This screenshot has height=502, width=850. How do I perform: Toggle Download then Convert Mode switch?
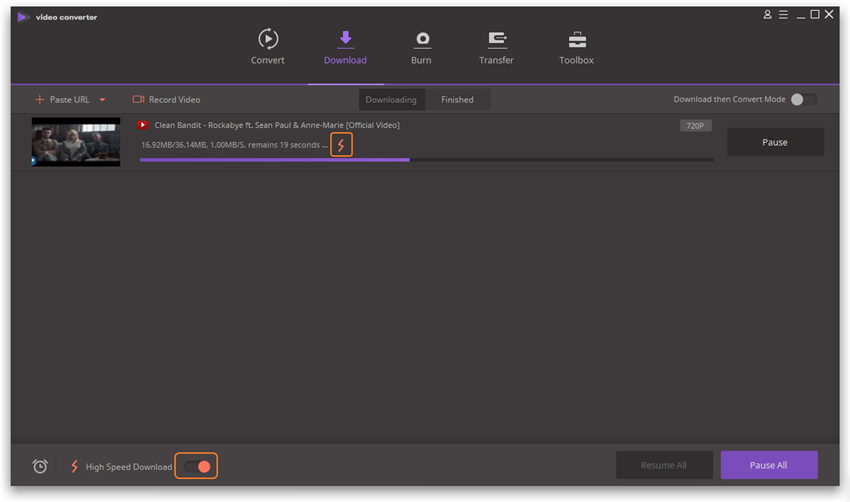pos(803,99)
